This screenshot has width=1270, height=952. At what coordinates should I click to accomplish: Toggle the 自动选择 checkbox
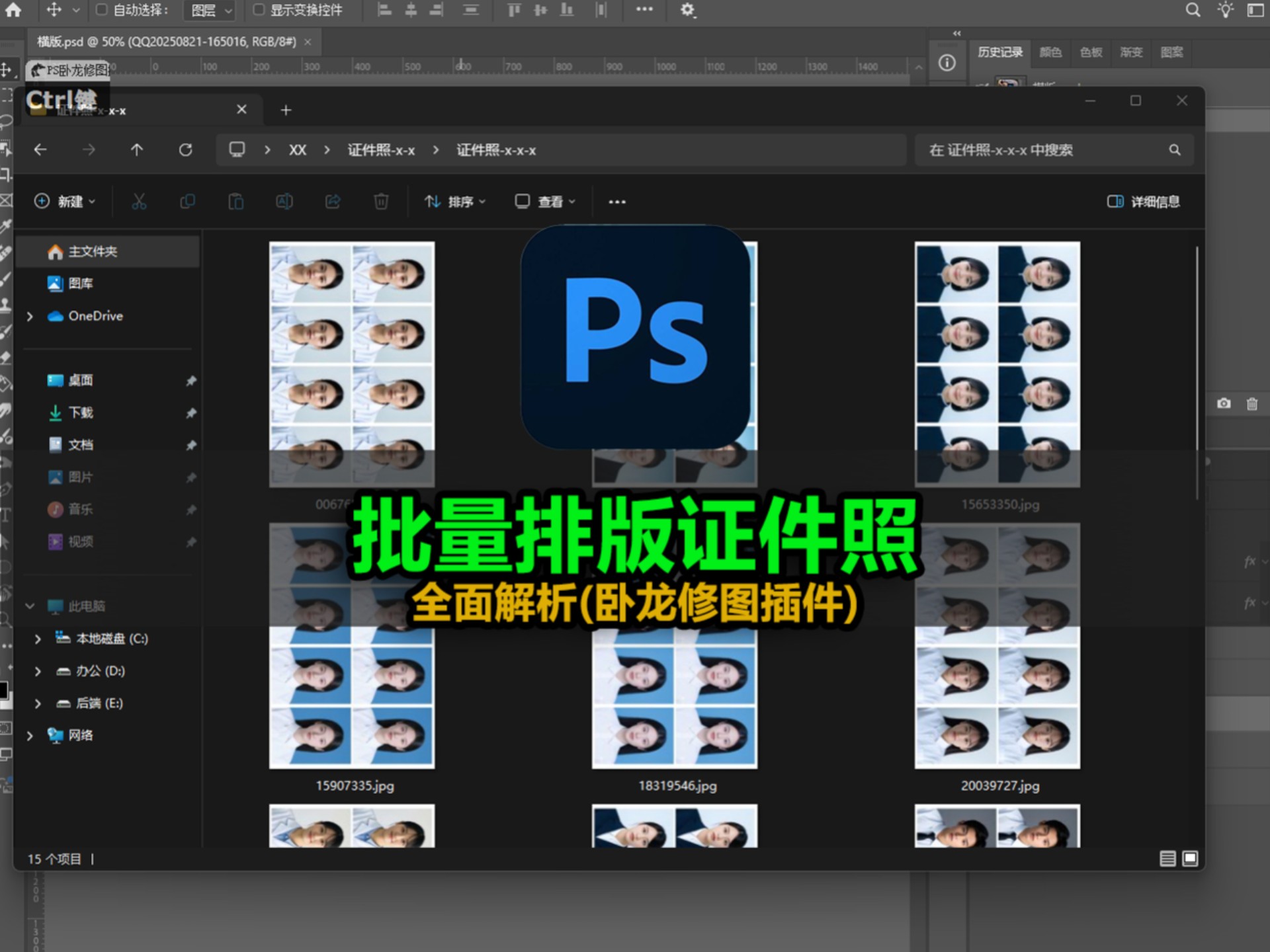pyautogui.click(x=101, y=10)
